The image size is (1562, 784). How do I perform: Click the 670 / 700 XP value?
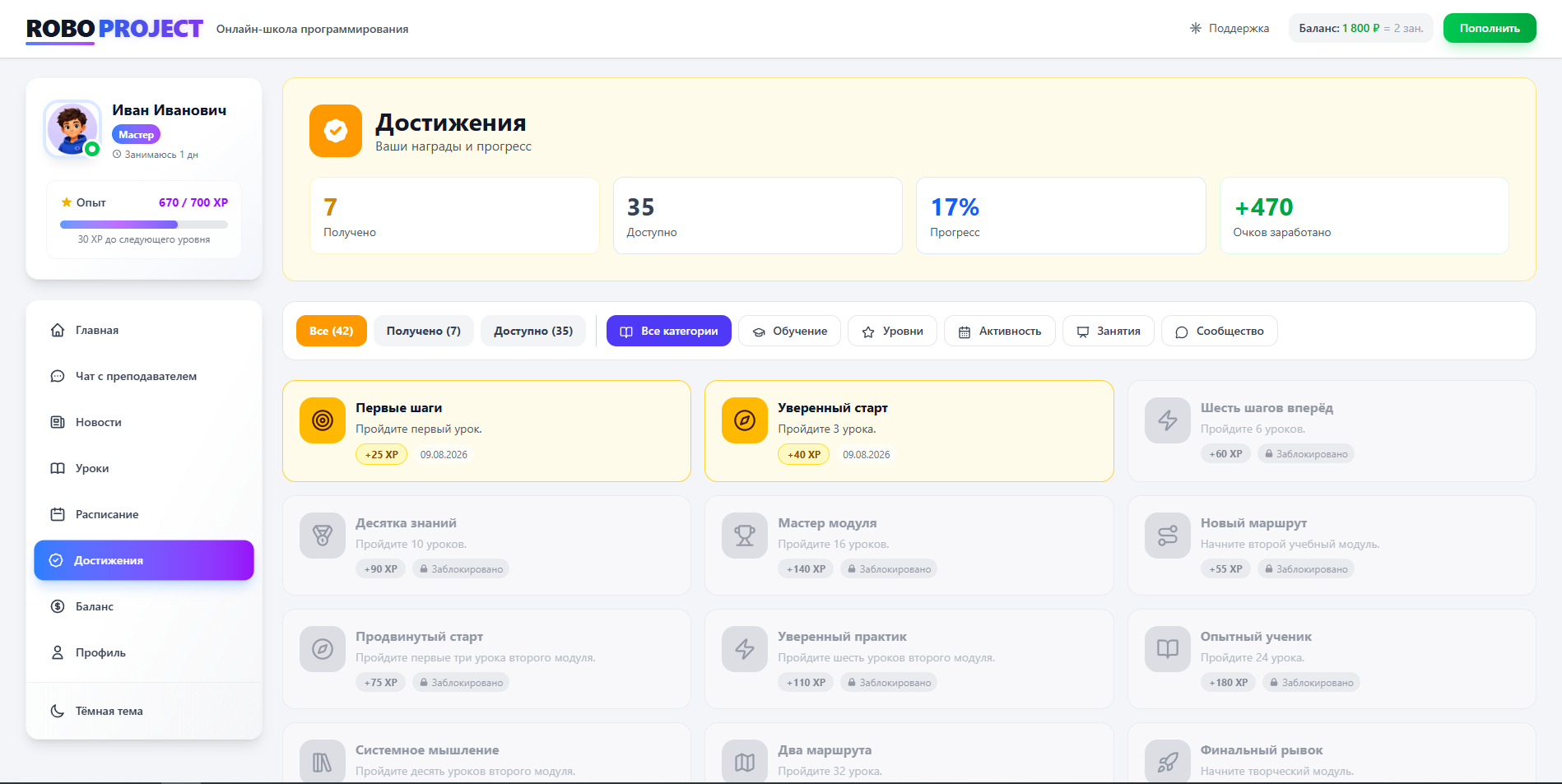point(193,202)
